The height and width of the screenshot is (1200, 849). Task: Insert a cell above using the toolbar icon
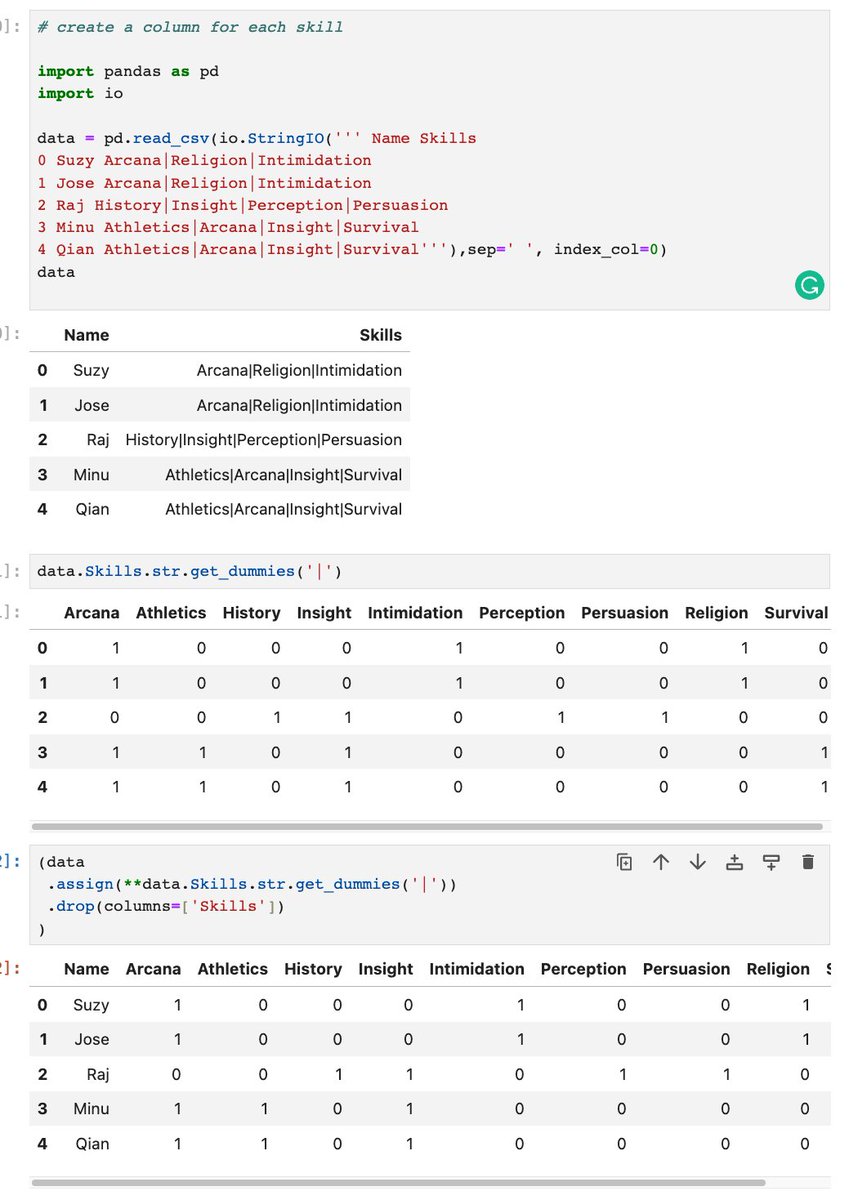tap(734, 862)
